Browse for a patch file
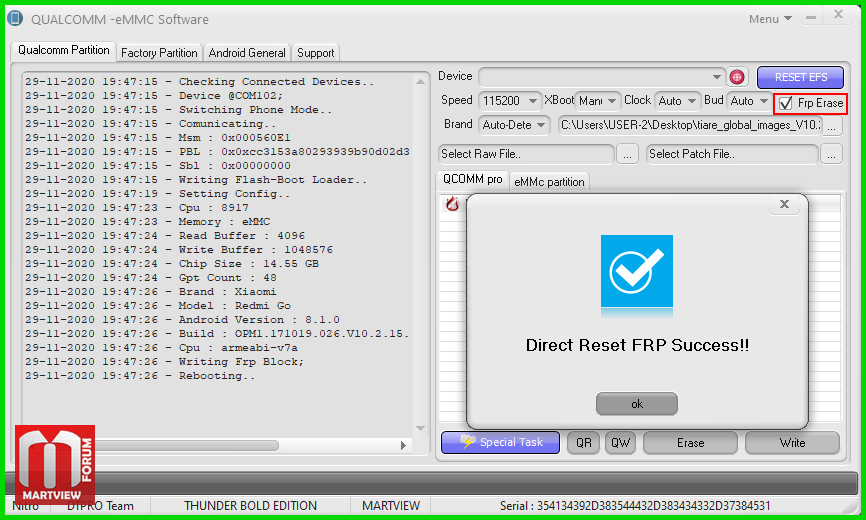 point(832,154)
